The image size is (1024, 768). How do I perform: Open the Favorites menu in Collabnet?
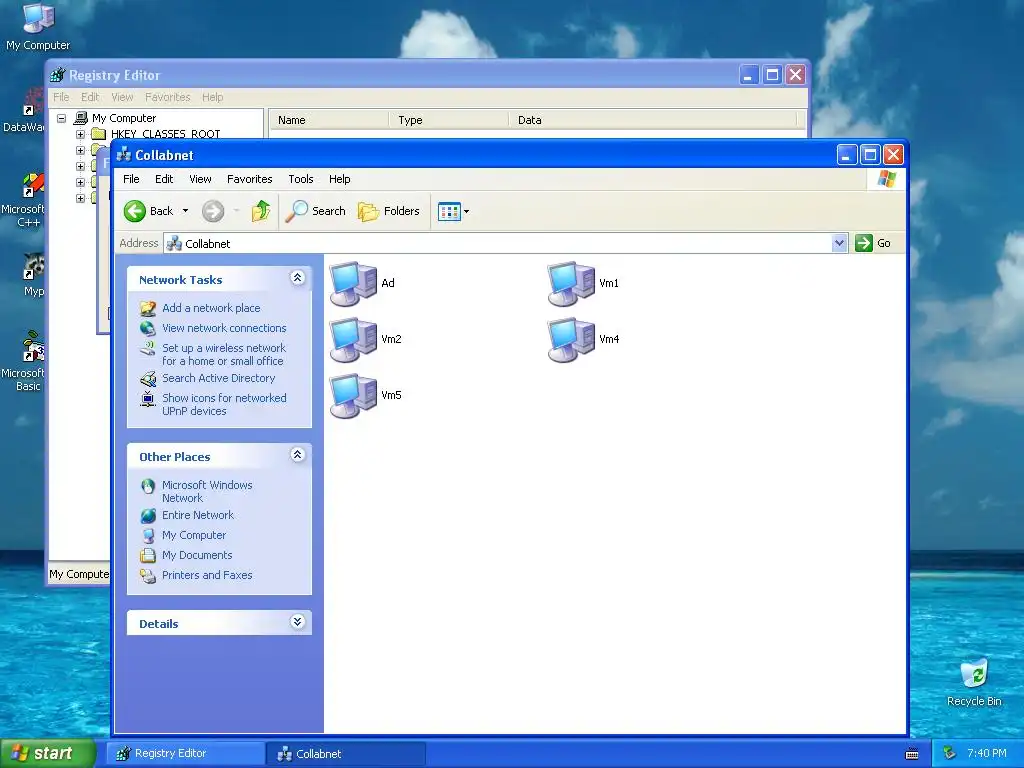pos(249,179)
